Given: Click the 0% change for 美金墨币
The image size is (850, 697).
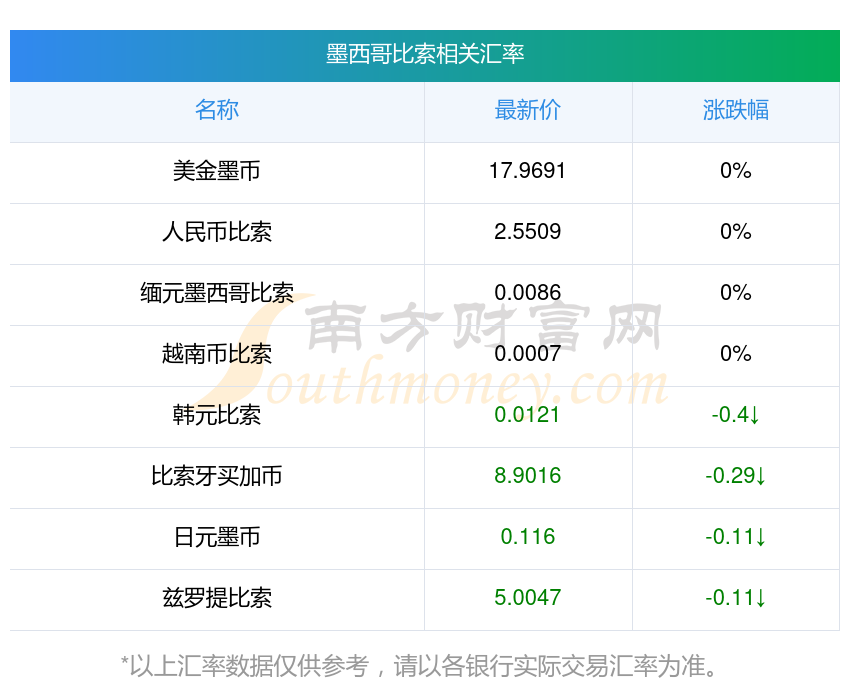Looking at the screenshot, I should tap(736, 171).
